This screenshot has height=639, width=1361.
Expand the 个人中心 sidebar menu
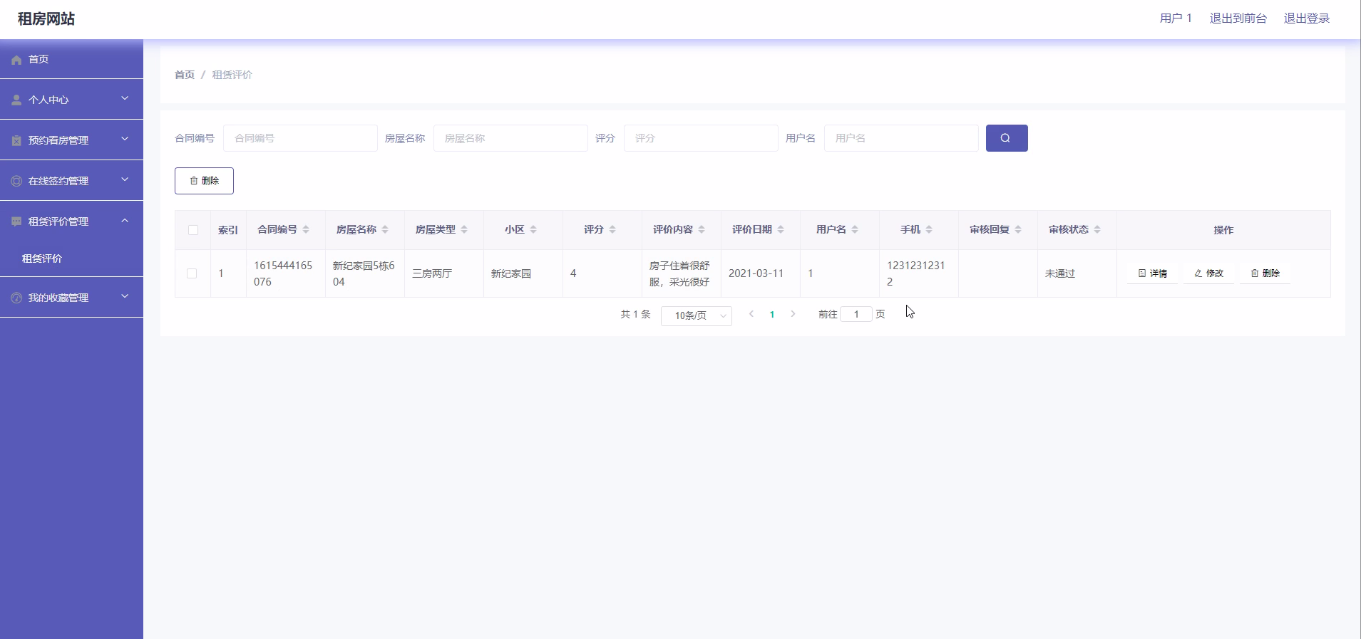(71, 100)
